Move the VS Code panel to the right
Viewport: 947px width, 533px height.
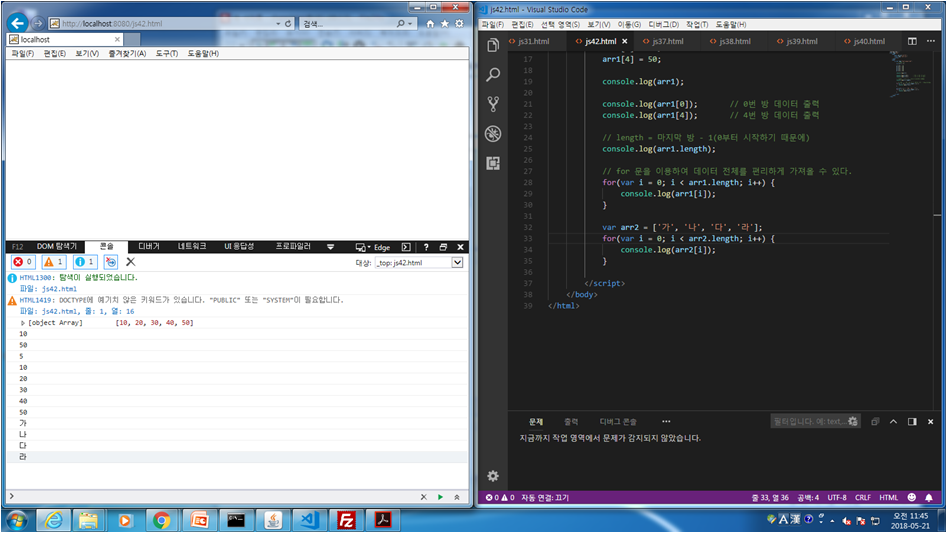(x=912, y=421)
